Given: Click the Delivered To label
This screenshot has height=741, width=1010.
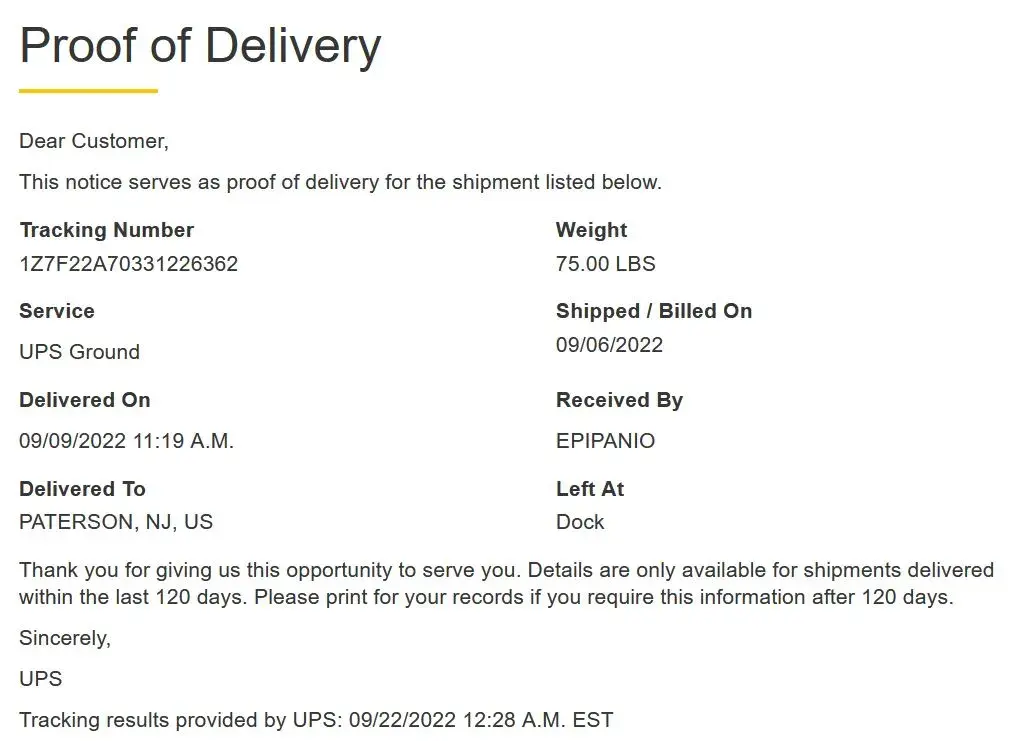Looking at the screenshot, I should point(82,489).
